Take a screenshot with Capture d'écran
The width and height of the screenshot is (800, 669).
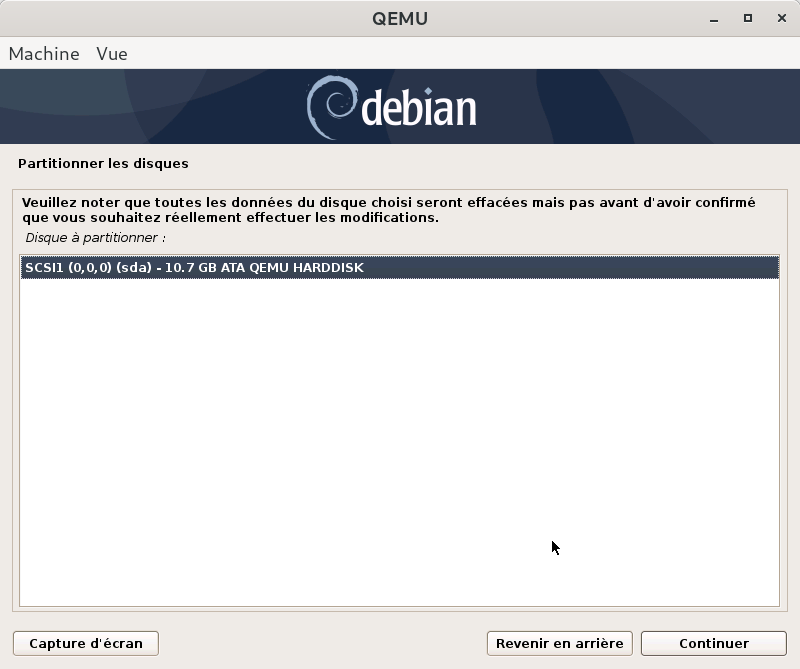[86, 643]
